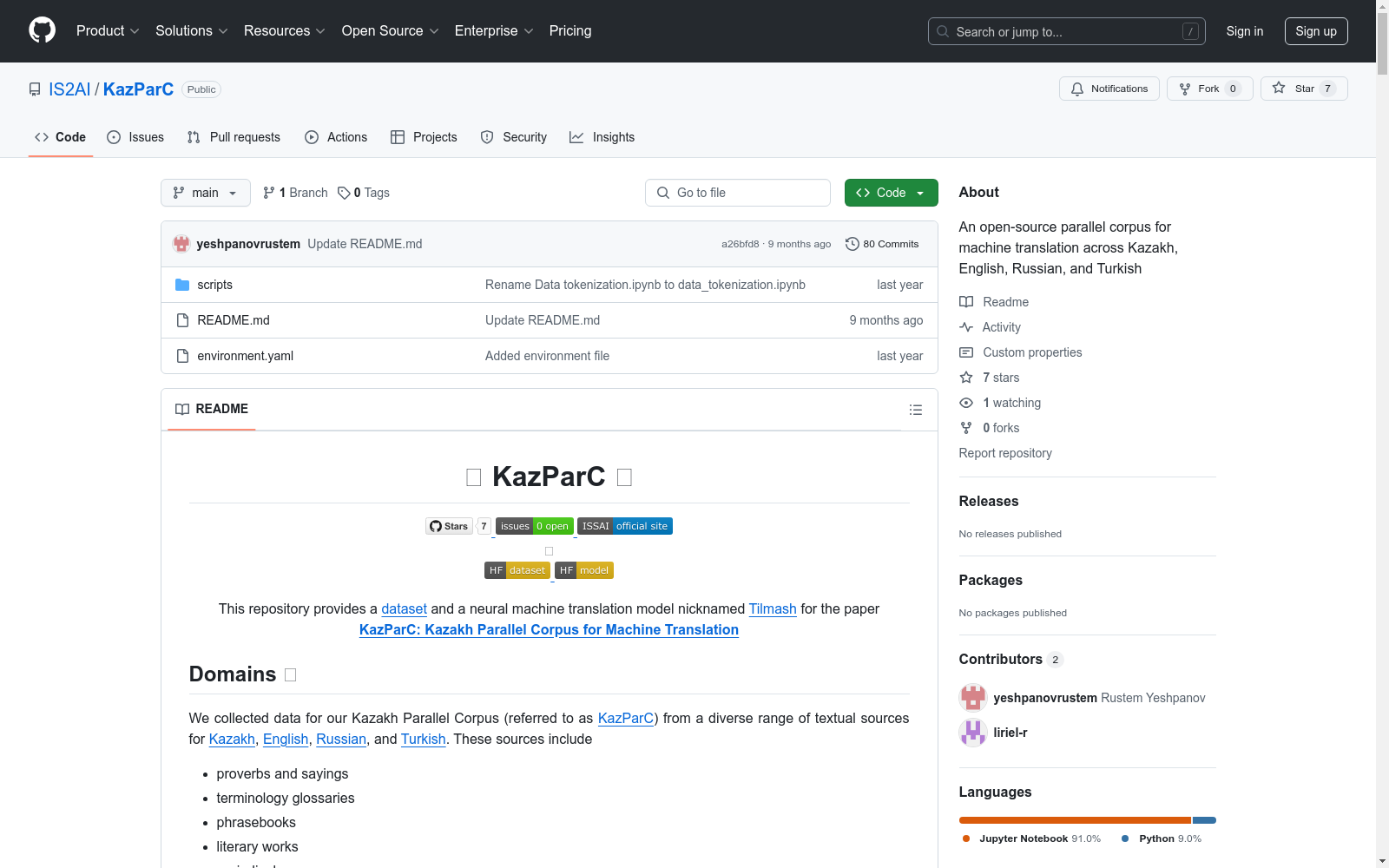
Task: Click the Rustem Yeshpanov contributor avatar
Action: click(x=973, y=698)
